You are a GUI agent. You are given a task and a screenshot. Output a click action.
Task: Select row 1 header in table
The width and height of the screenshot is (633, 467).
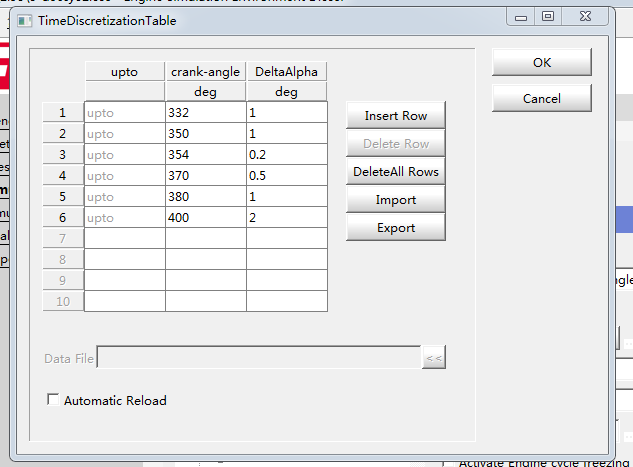point(63,113)
